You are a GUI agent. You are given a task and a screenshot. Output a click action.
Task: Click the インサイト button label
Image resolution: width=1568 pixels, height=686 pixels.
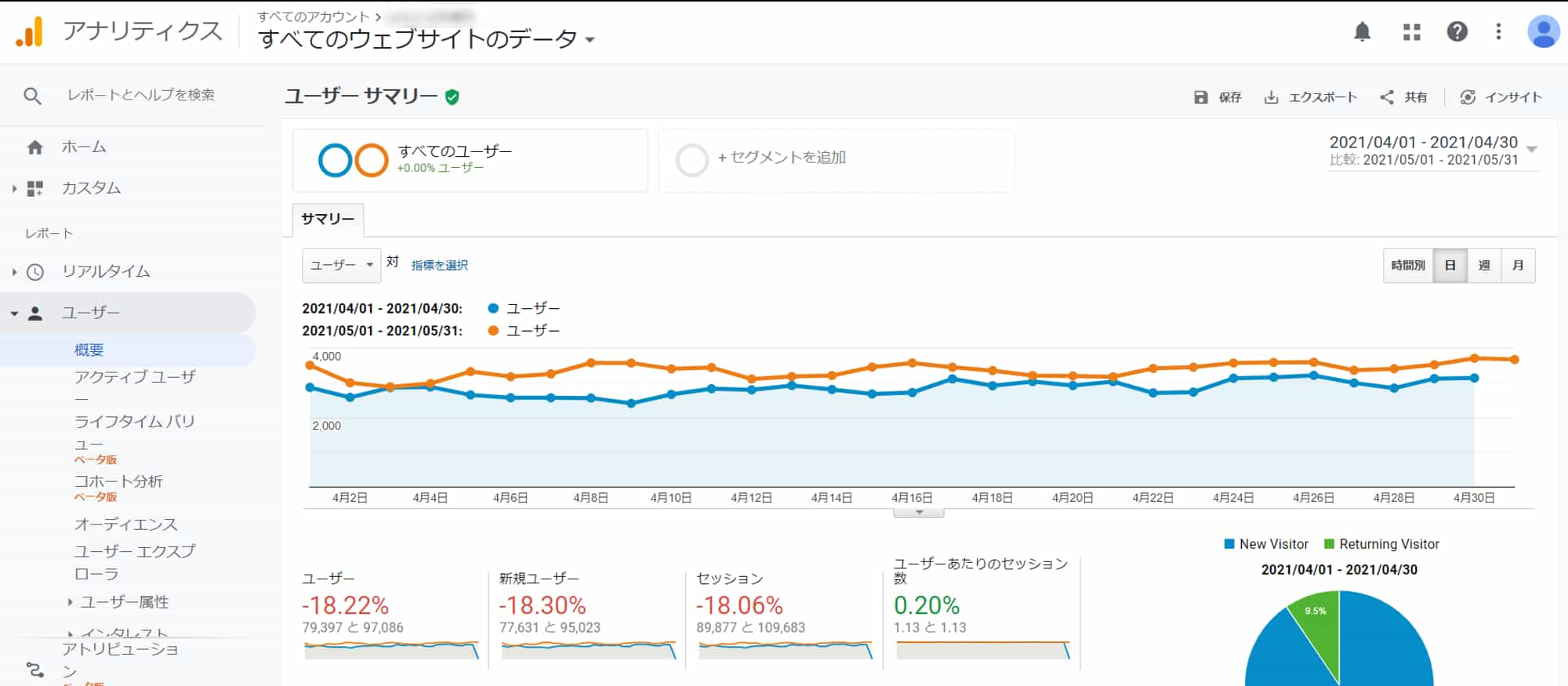click(x=1513, y=97)
